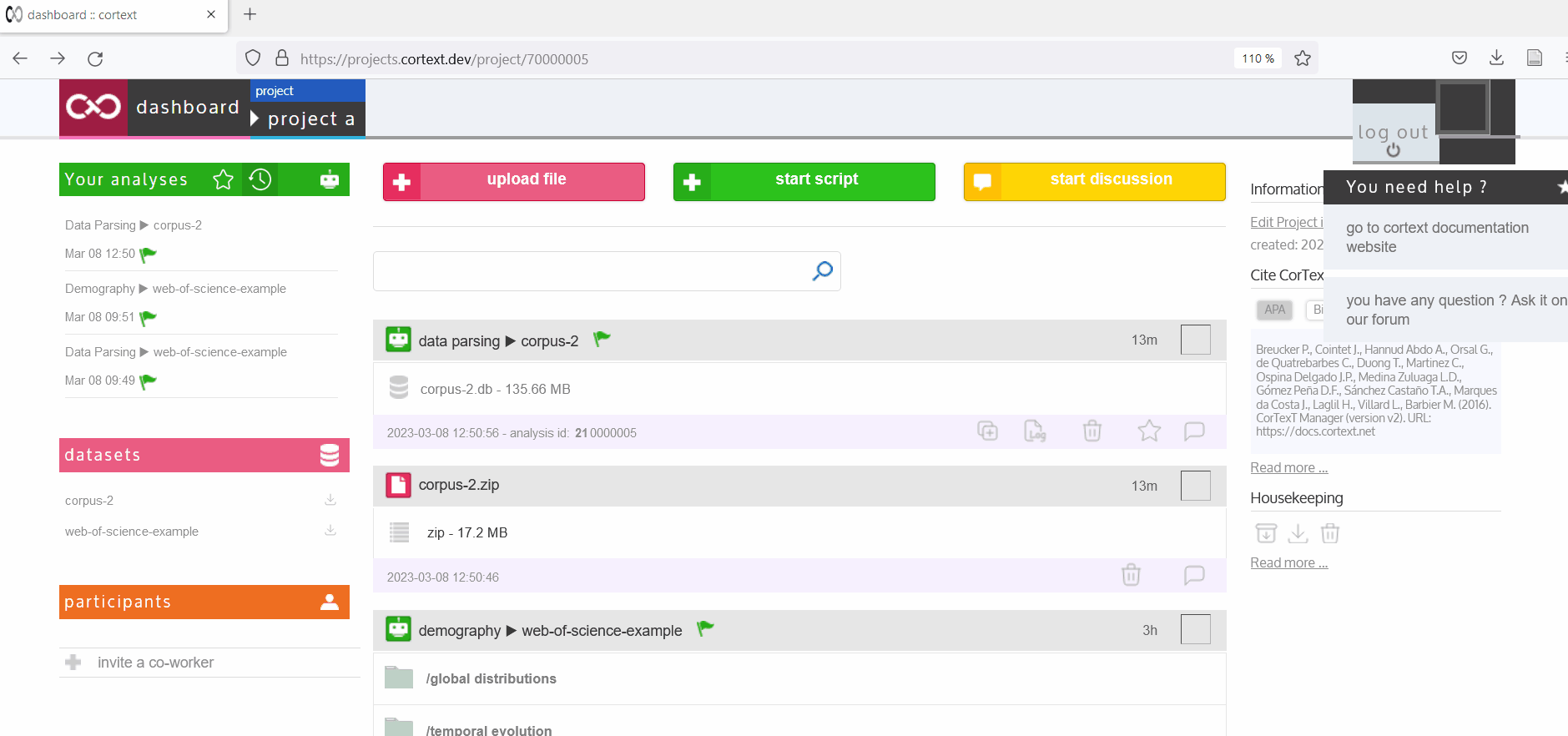Click log out
Viewport: 1568px width, 736px height.
click(1393, 132)
